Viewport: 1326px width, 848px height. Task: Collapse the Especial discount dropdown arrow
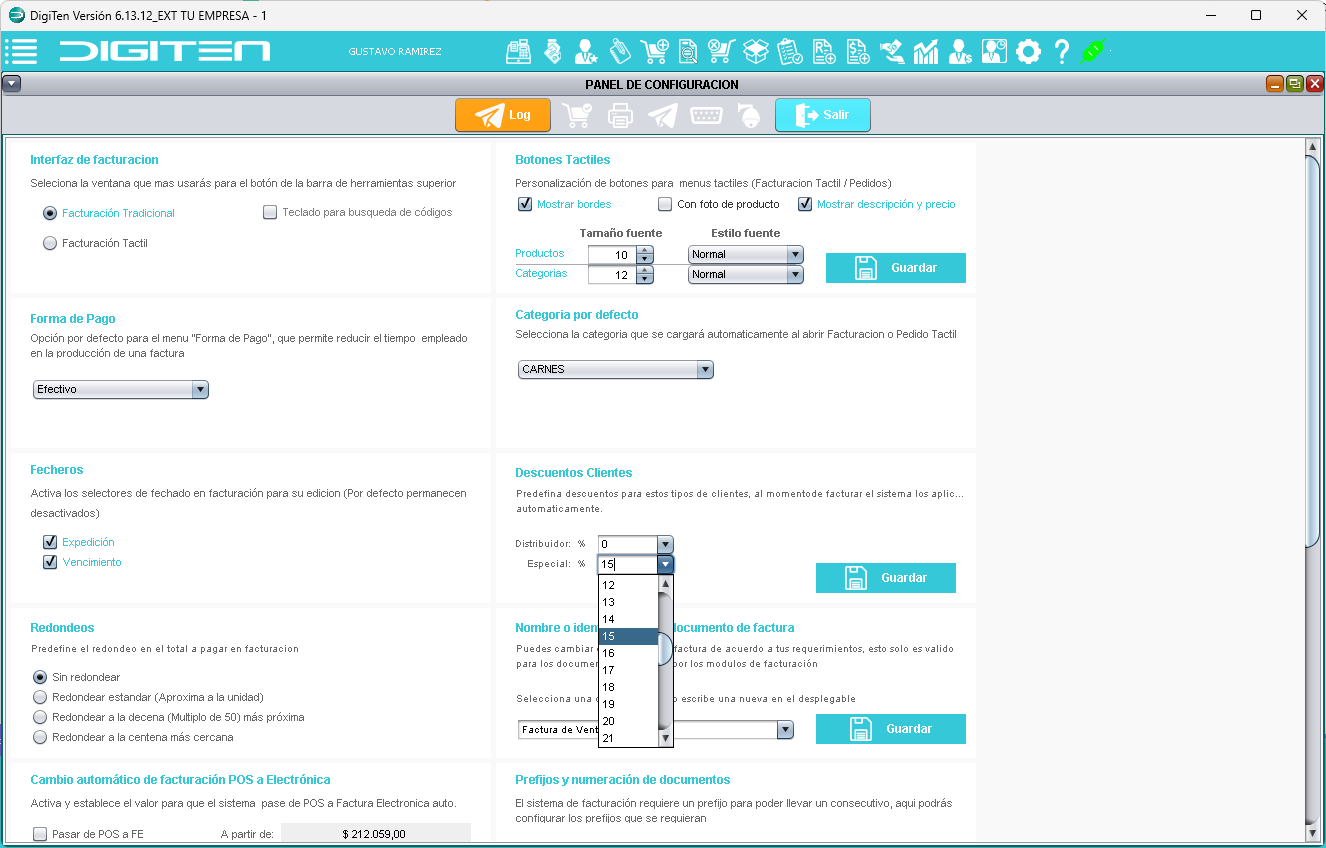[666, 564]
